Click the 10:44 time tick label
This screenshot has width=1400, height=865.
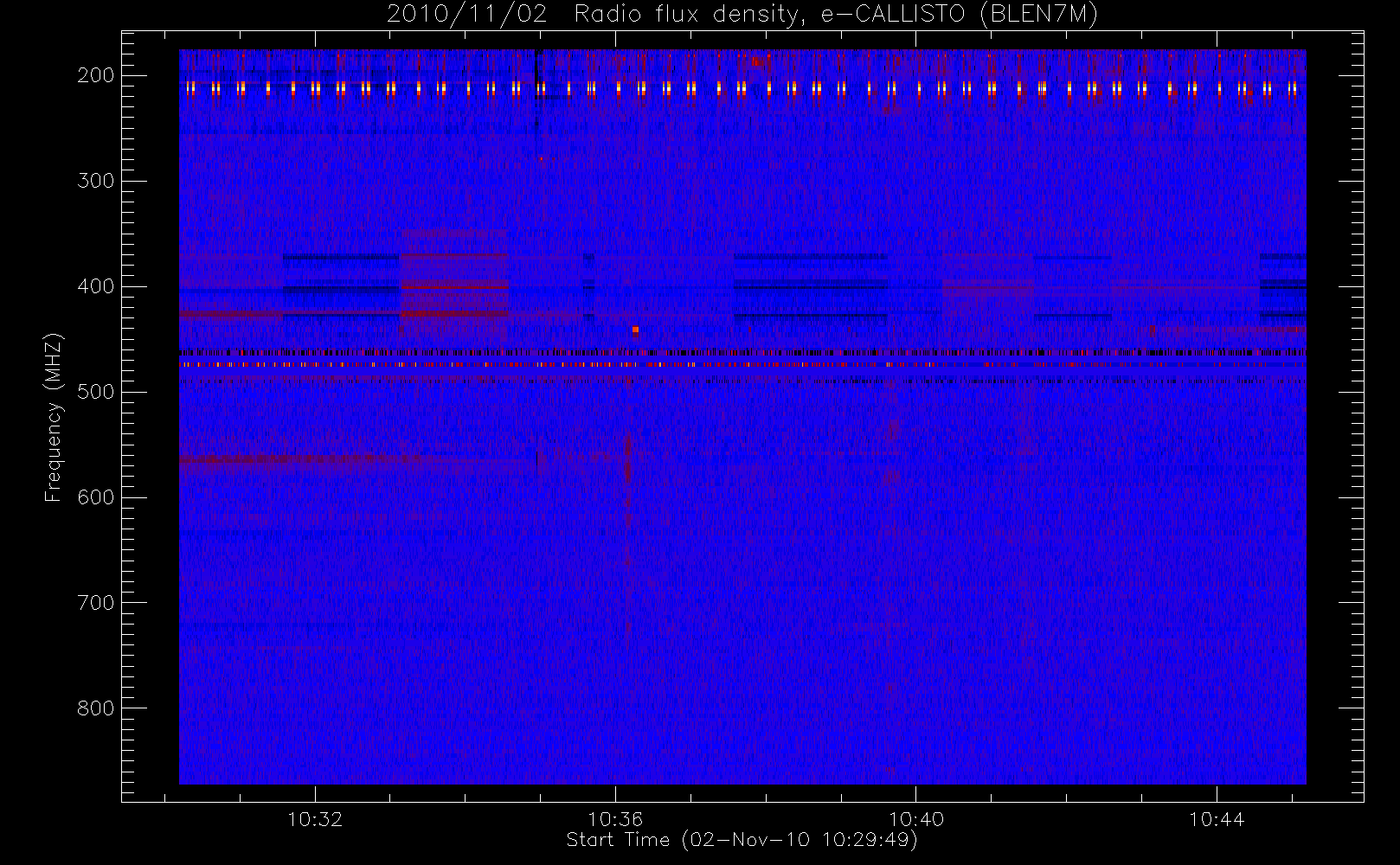pyautogui.click(x=1217, y=818)
